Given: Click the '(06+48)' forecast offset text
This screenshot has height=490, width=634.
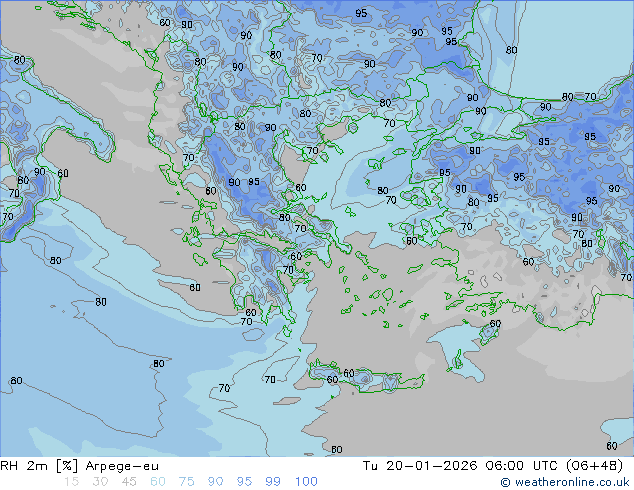Looking at the screenshot, I should point(594,466).
